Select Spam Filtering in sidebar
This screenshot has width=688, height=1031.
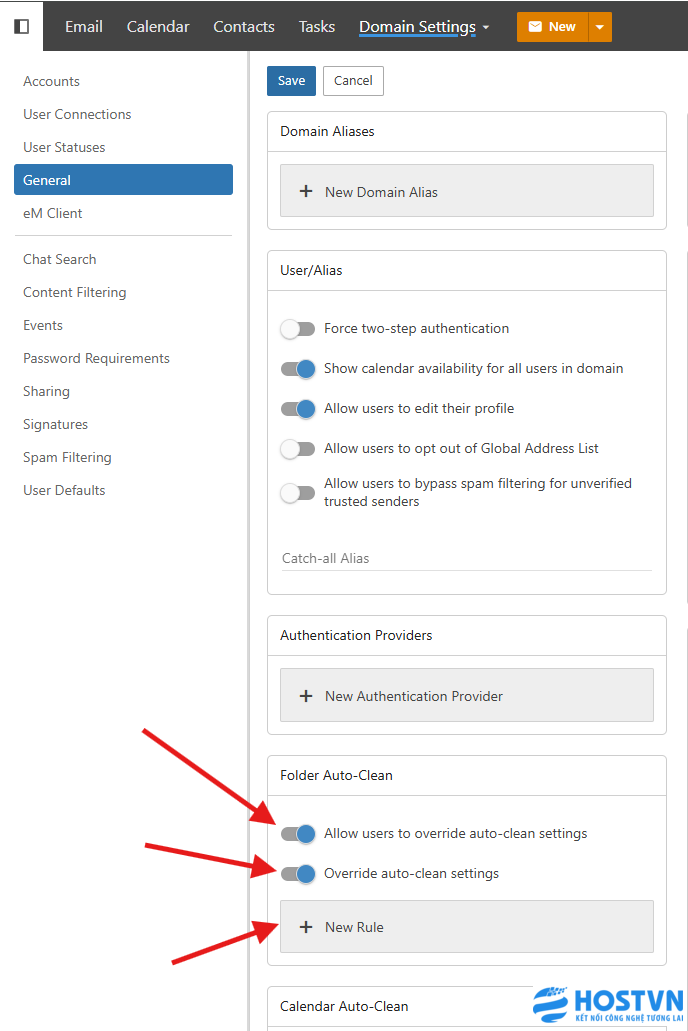tap(67, 457)
